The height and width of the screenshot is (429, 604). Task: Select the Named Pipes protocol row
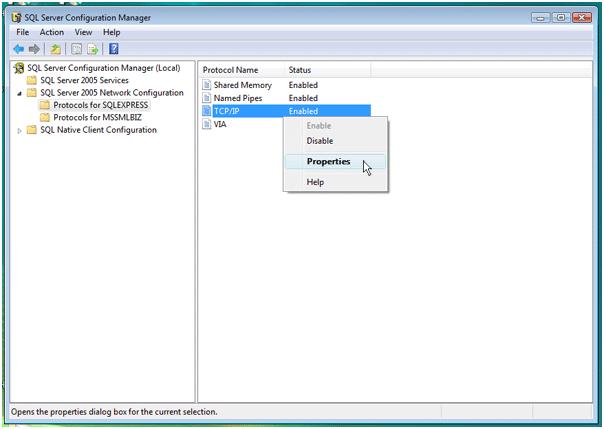pyautogui.click(x=285, y=98)
